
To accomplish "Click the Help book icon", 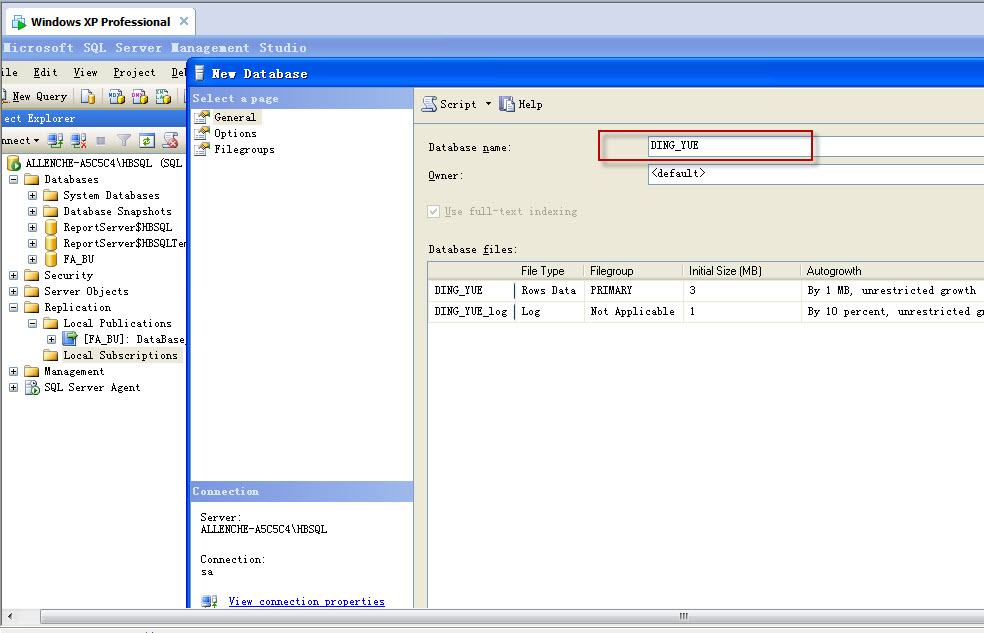I will click(507, 104).
